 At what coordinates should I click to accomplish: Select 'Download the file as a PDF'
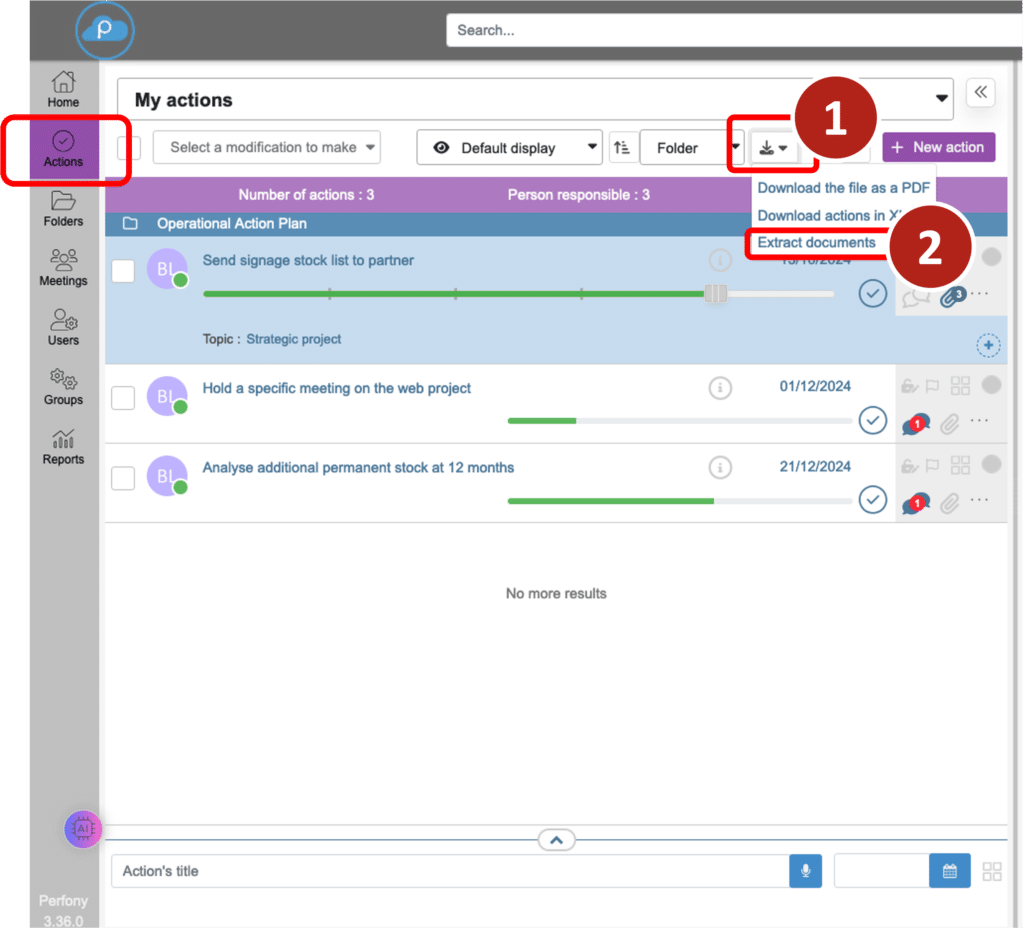[x=843, y=188]
